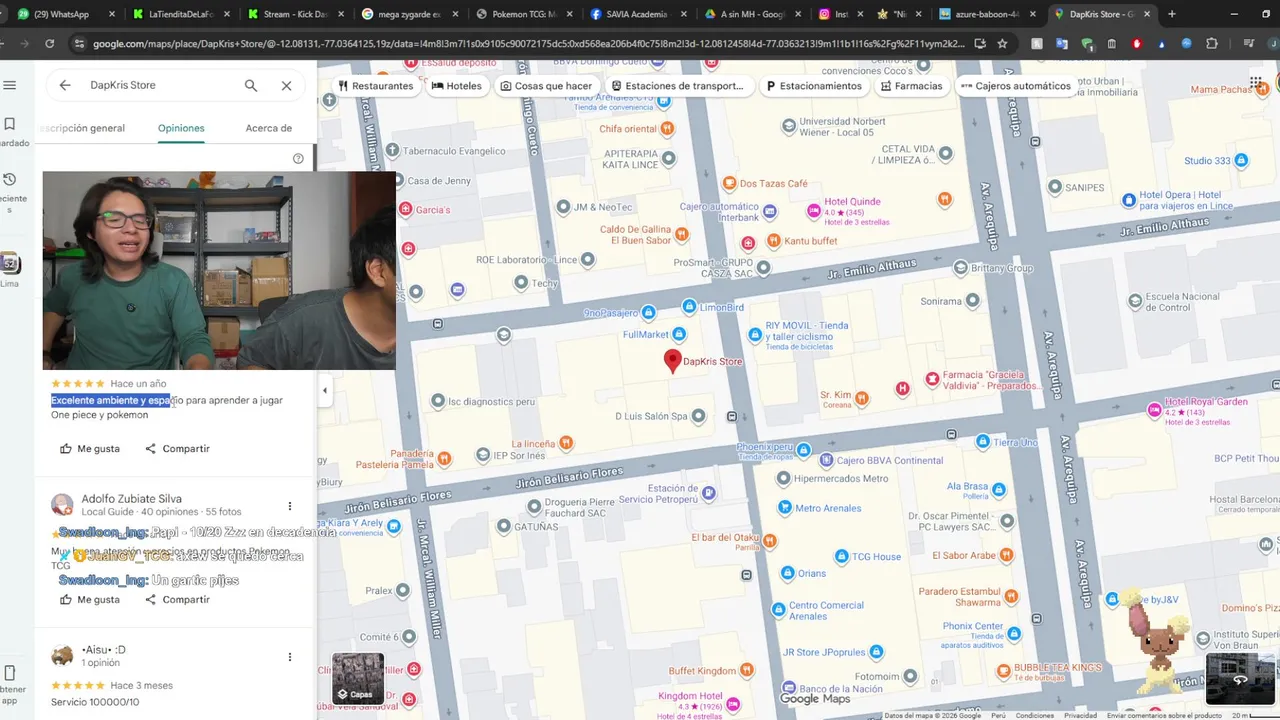Screen dimensions: 1280x720
Task: Open the recents history icon in sidebar
Action: [10, 179]
